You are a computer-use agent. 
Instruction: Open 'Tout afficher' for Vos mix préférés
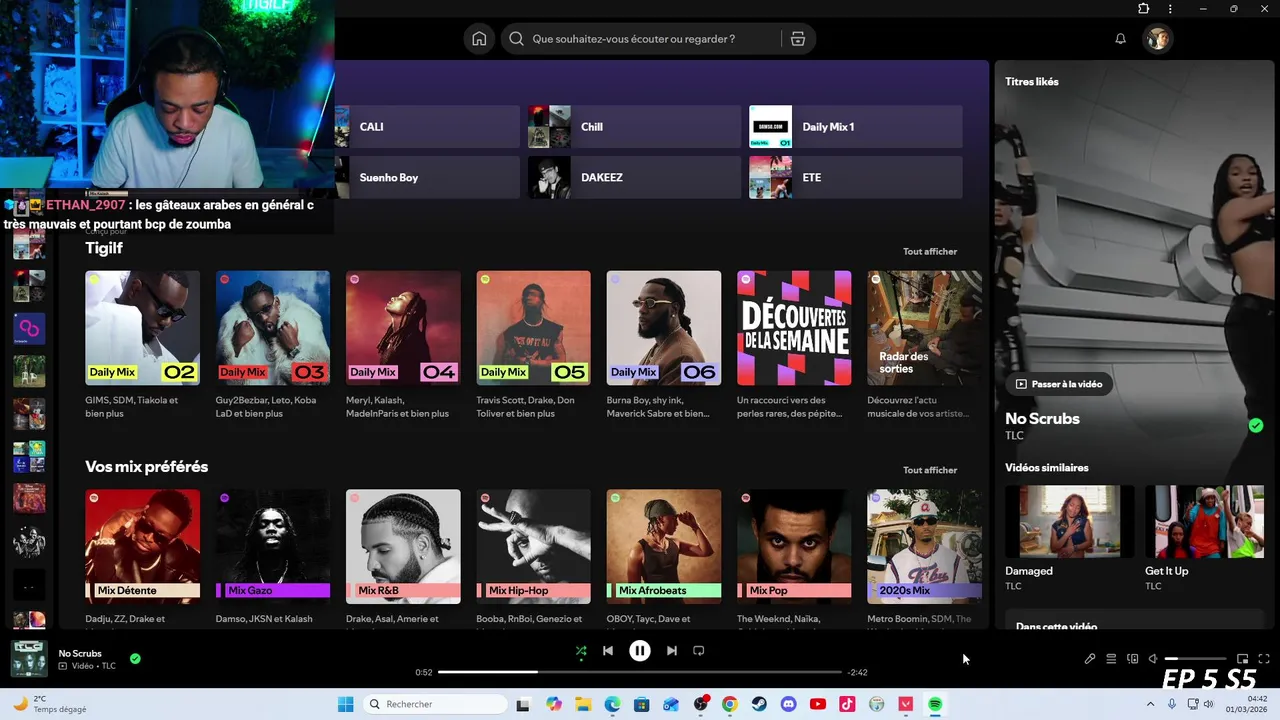[930, 470]
